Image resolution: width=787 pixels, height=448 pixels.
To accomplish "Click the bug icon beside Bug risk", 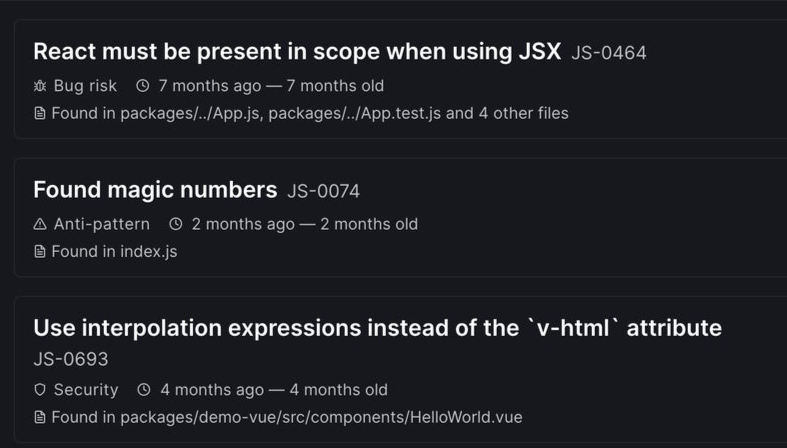I will click(x=40, y=86).
